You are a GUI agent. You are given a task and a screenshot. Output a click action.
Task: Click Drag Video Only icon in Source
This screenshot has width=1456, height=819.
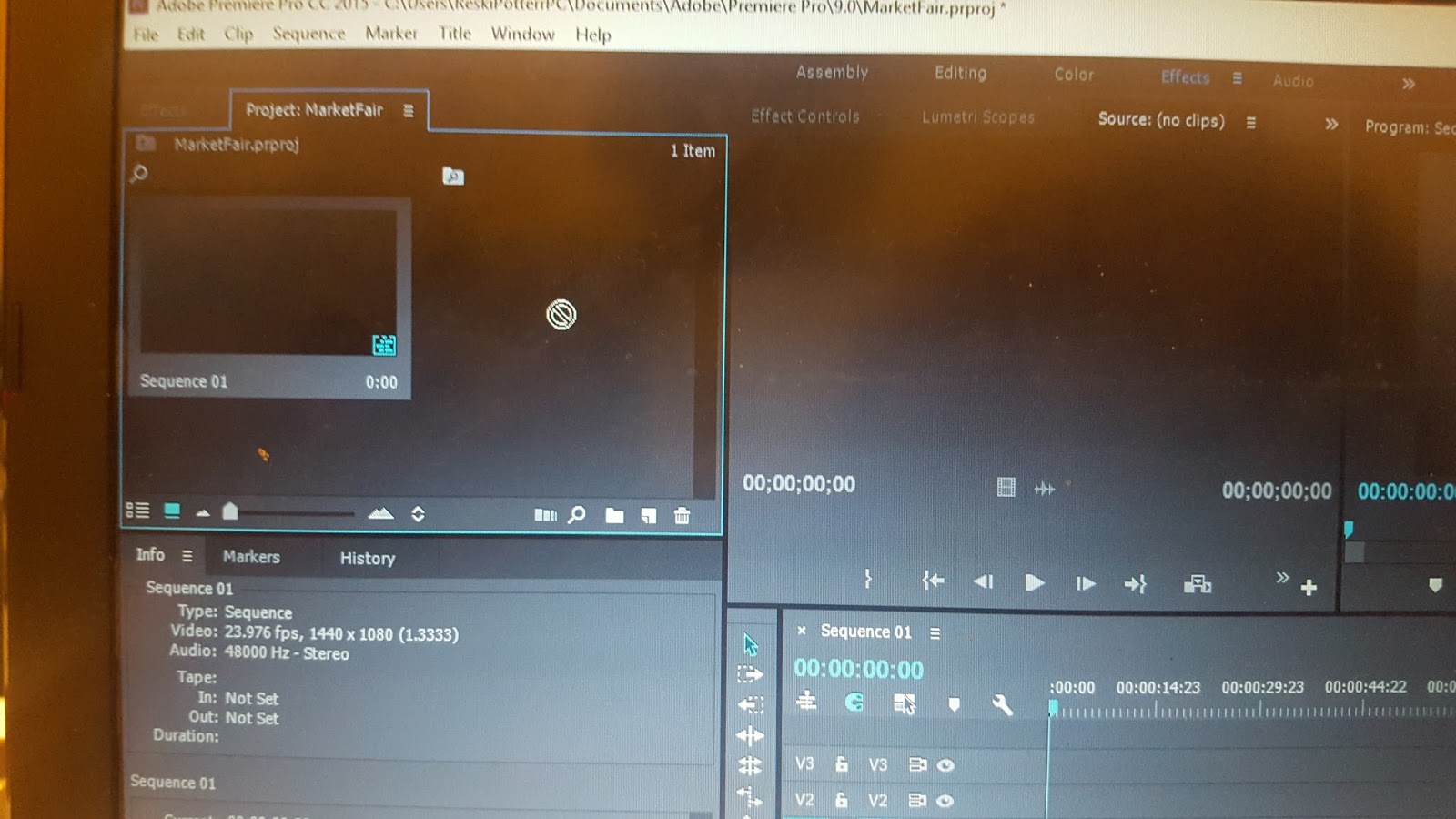[x=1006, y=488]
